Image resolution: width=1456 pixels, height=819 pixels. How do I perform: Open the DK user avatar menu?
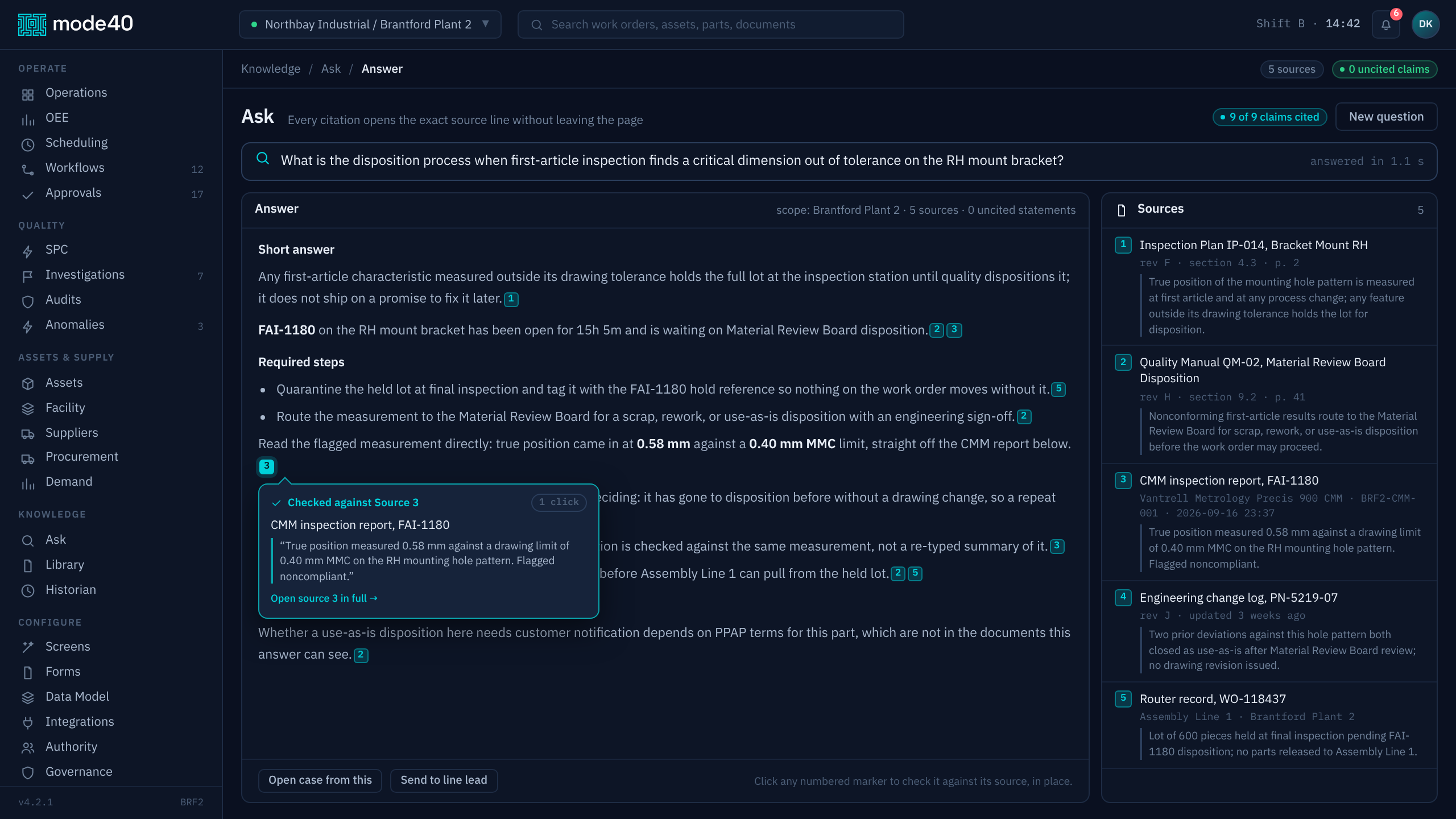pyautogui.click(x=1425, y=24)
